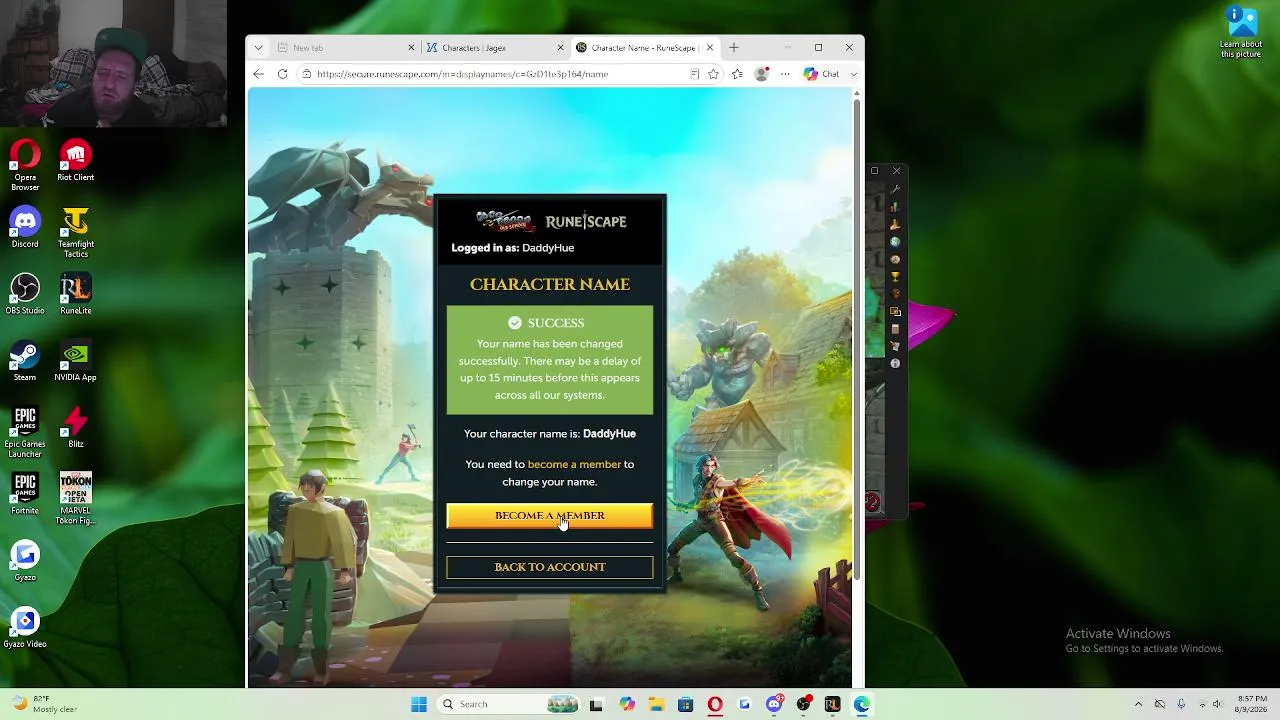Refresh the RuneScape page
This screenshot has height=720, width=1280.
pyautogui.click(x=282, y=74)
